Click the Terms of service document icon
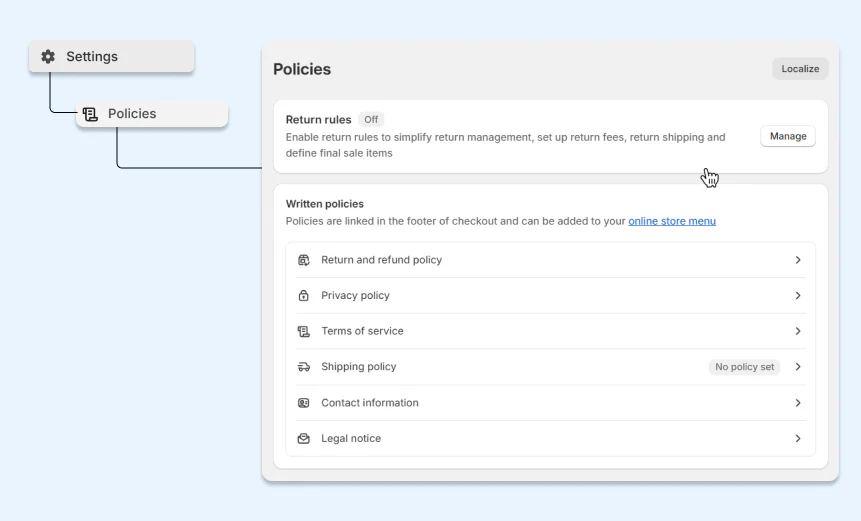 click(x=304, y=331)
